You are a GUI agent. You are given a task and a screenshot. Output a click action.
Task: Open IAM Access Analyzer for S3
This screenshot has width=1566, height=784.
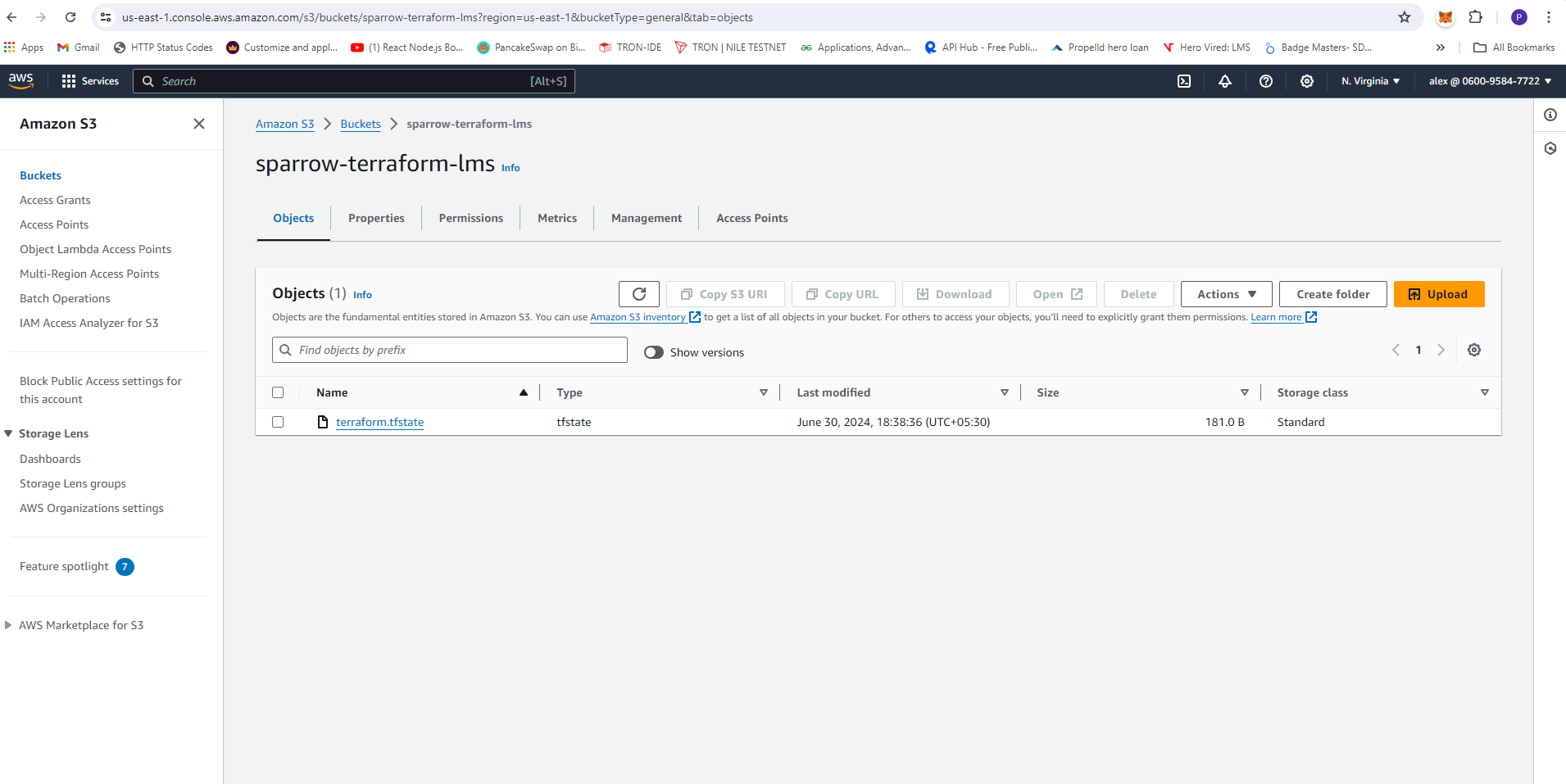89,323
